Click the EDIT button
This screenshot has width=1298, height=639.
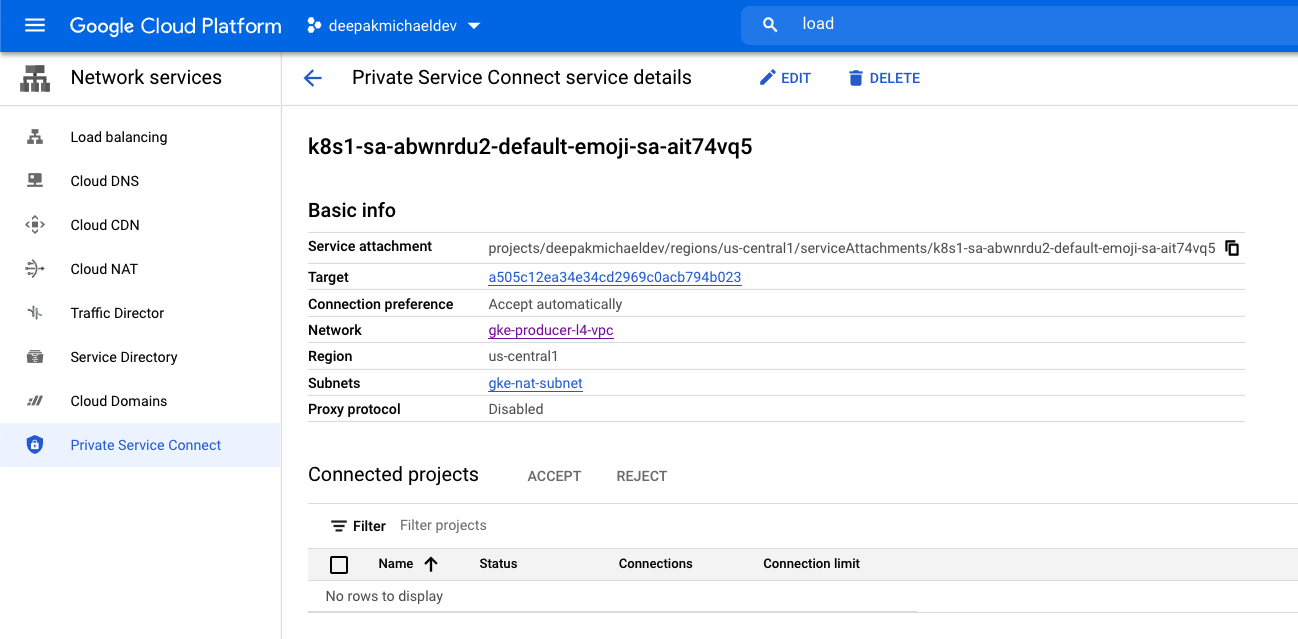pos(785,78)
